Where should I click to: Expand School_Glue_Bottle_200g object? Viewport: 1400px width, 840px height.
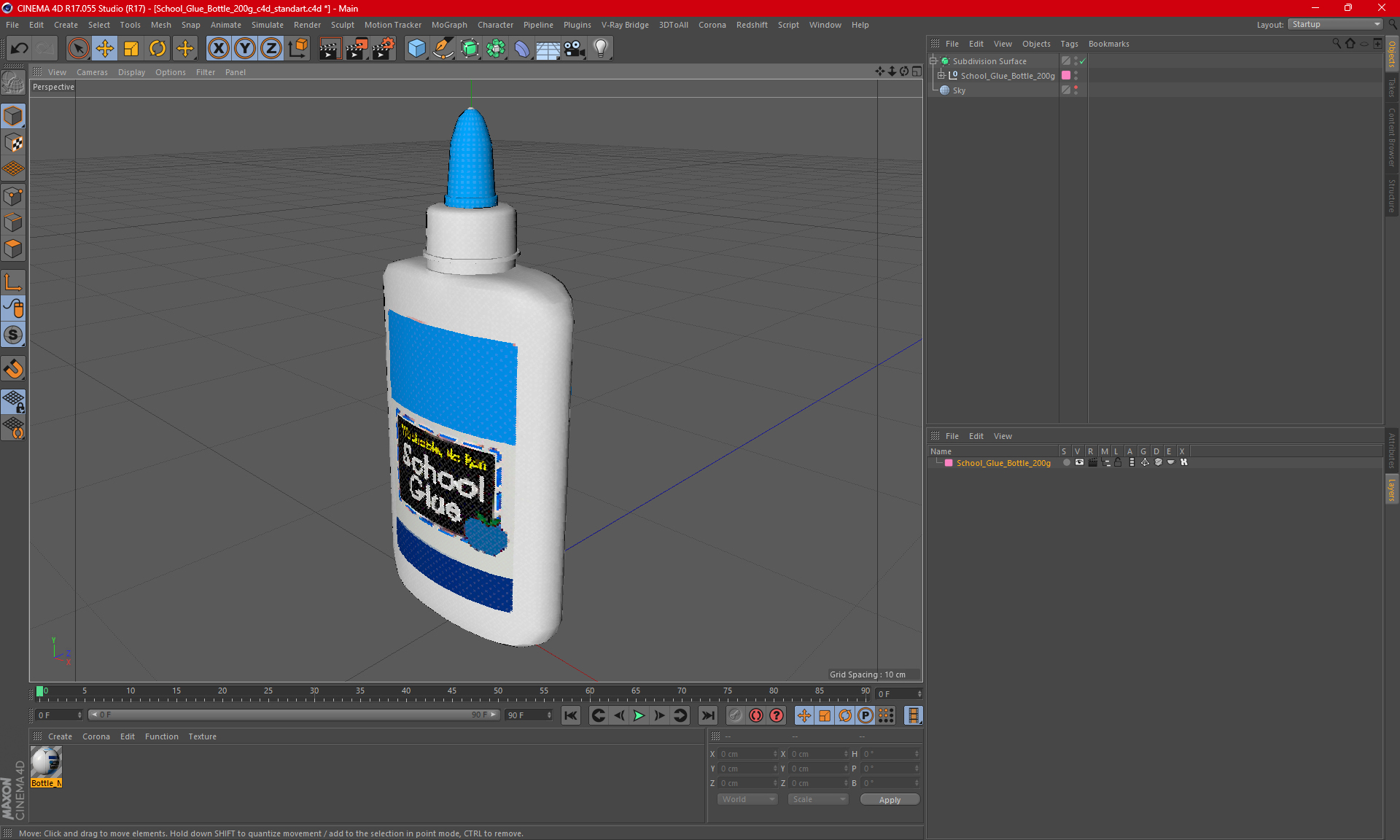[941, 75]
